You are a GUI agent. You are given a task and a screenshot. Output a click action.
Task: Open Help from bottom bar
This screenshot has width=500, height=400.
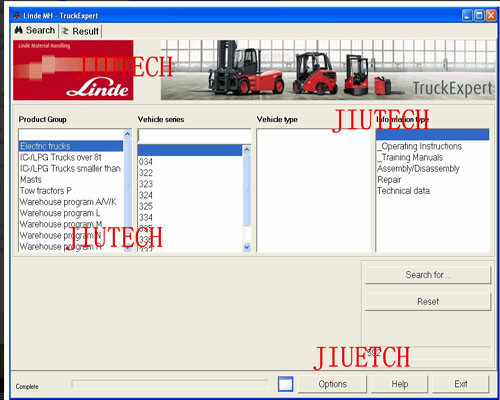point(400,384)
